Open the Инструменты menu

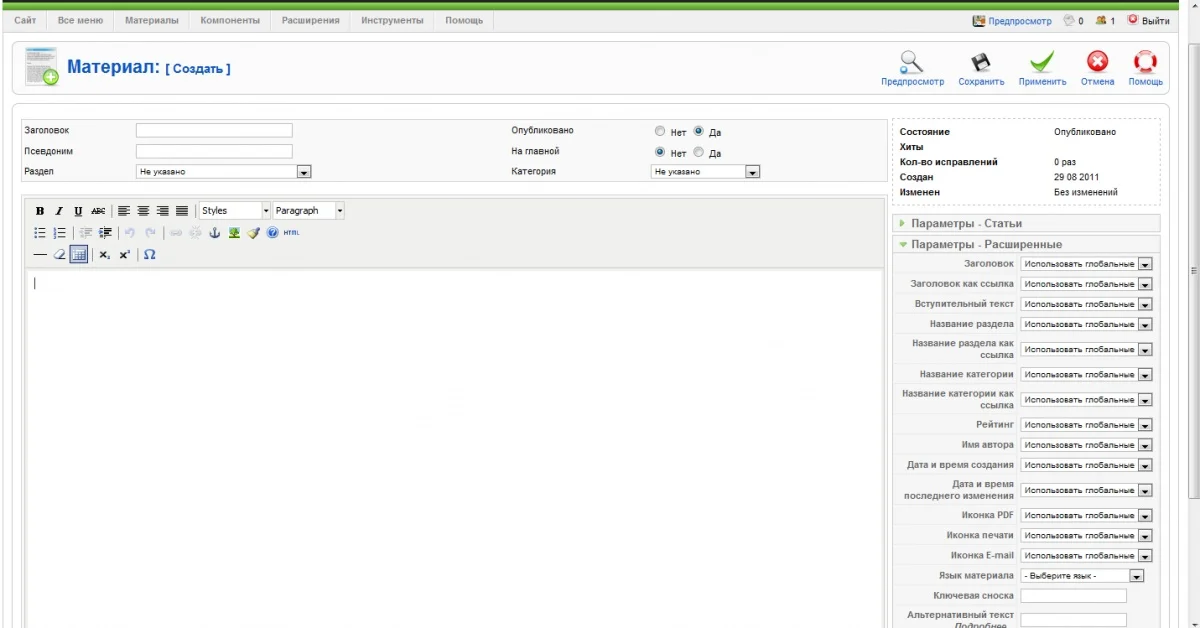coord(392,20)
